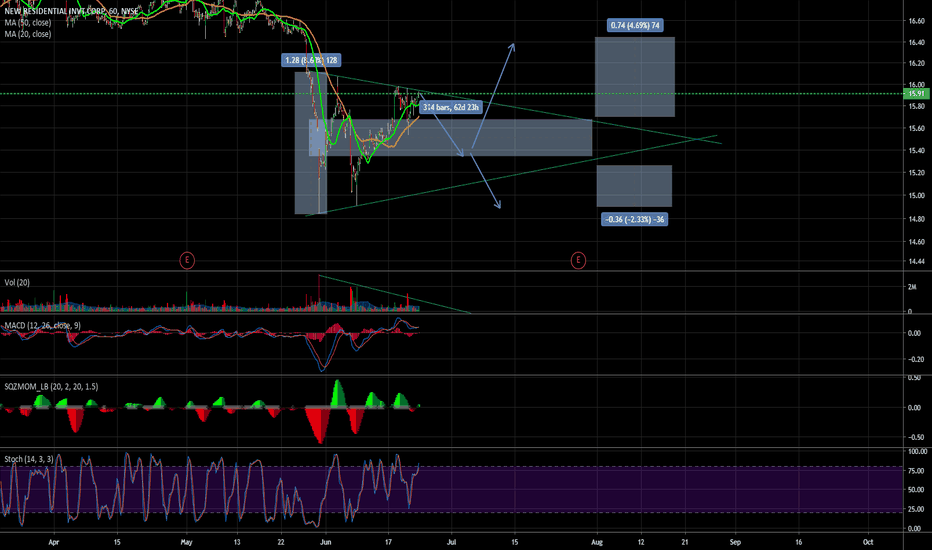Click the earnings E marker near May

pyautogui.click(x=187, y=260)
